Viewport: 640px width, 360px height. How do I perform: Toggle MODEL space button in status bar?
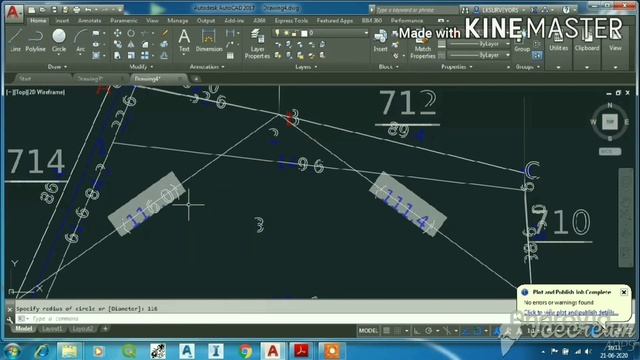tap(368, 331)
